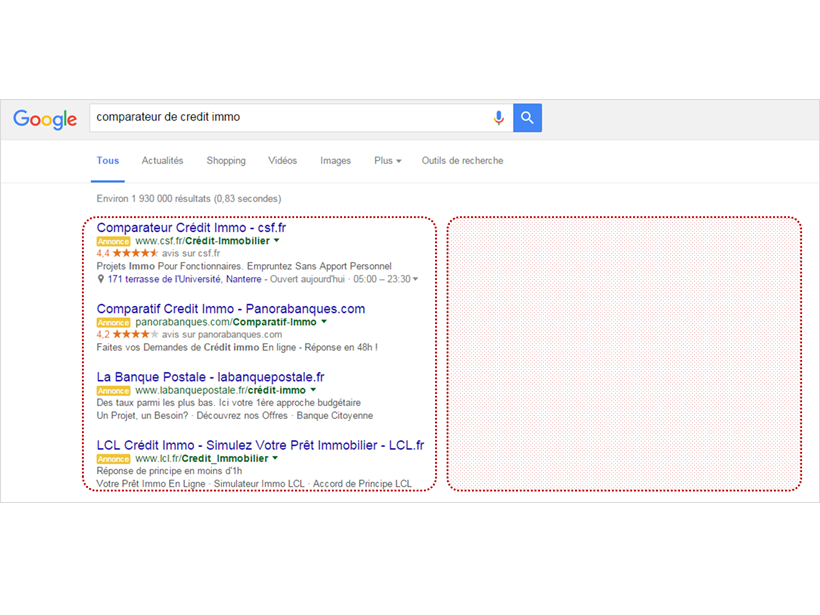Click the www.lcl.fr/Credit_Immobilier URL text
Image resolution: width=820 pixels, height=615 pixels.
202,459
